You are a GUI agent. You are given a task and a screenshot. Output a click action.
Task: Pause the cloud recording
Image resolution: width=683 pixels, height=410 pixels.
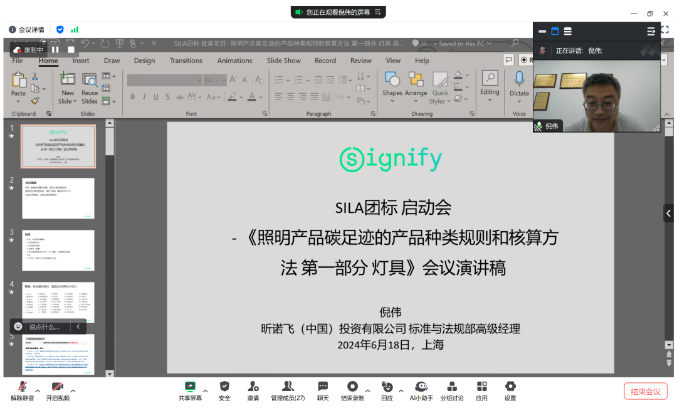pyautogui.click(x=55, y=50)
